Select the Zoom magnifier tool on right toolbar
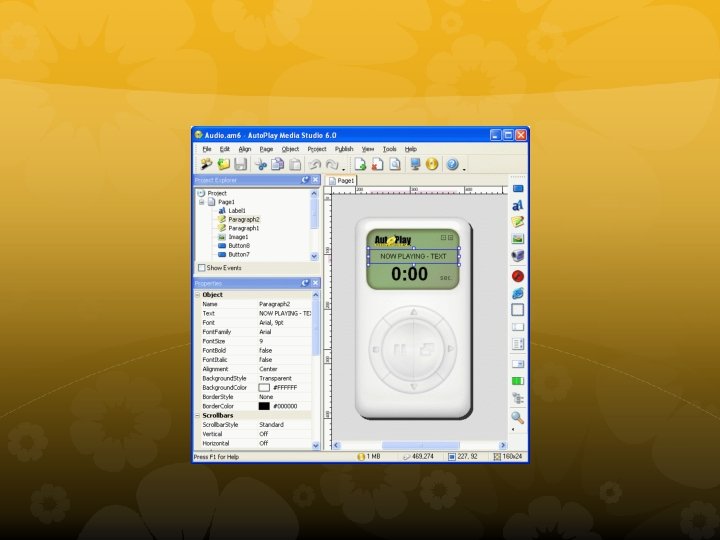 click(518, 417)
